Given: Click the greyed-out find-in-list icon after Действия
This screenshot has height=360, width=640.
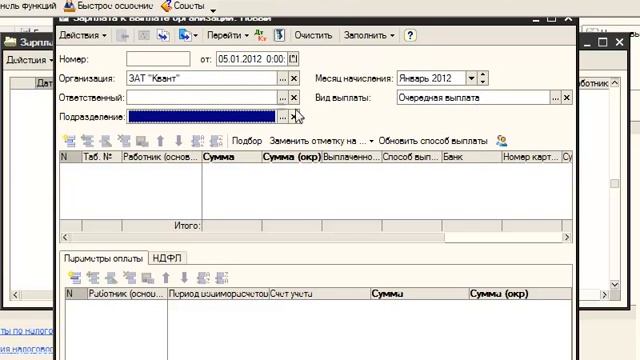Looking at the screenshot, I should click(122, 36).
